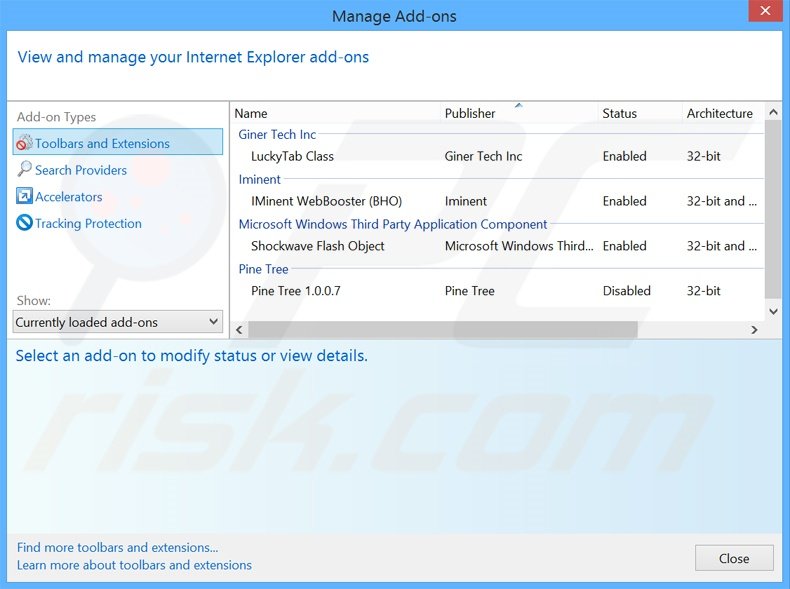Sort the list by Name column
Image resolution: width=790 pixels, height=589 pixels.
[x=337, y=113]
